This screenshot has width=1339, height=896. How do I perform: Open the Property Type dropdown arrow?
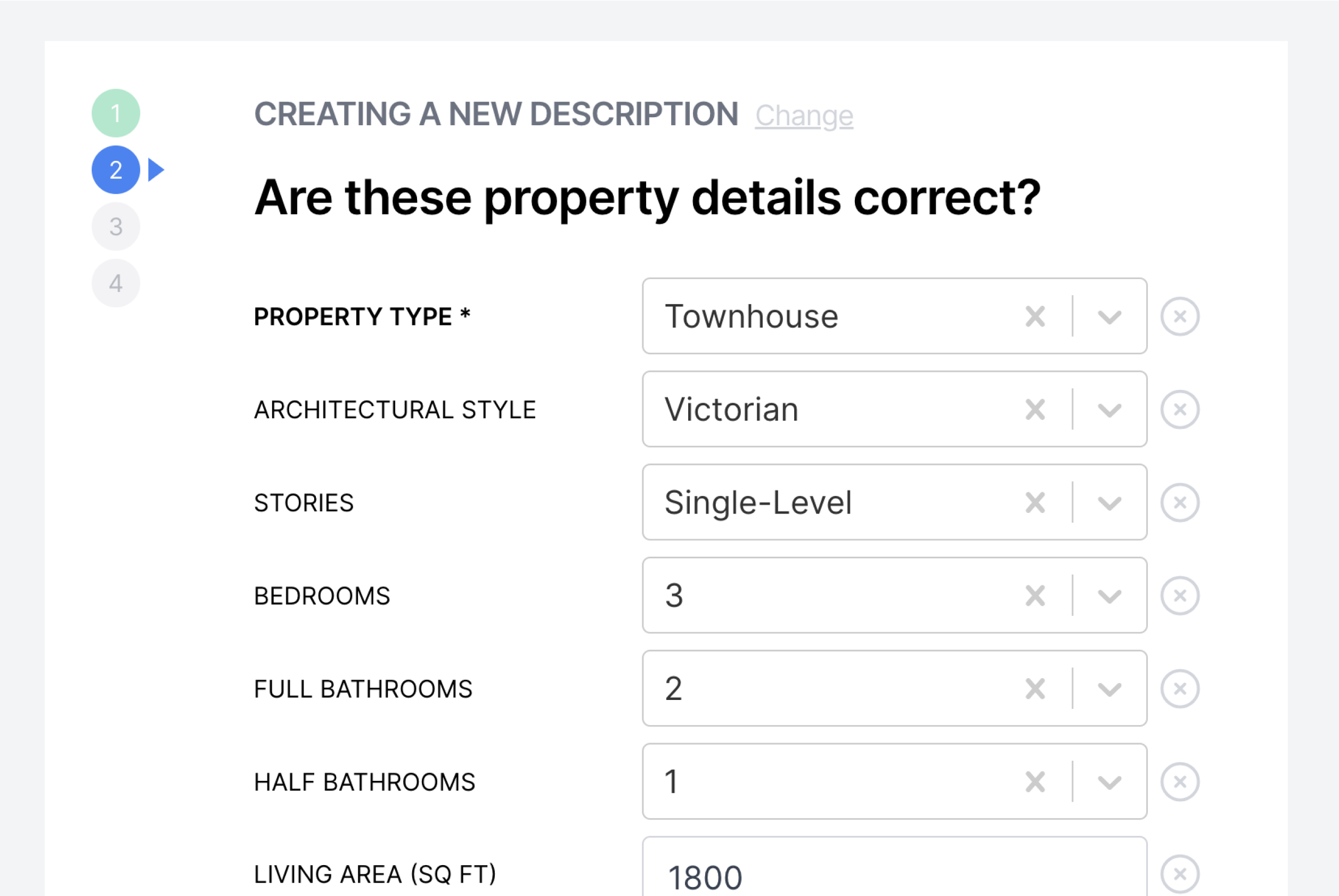[x=1109, y=316]
